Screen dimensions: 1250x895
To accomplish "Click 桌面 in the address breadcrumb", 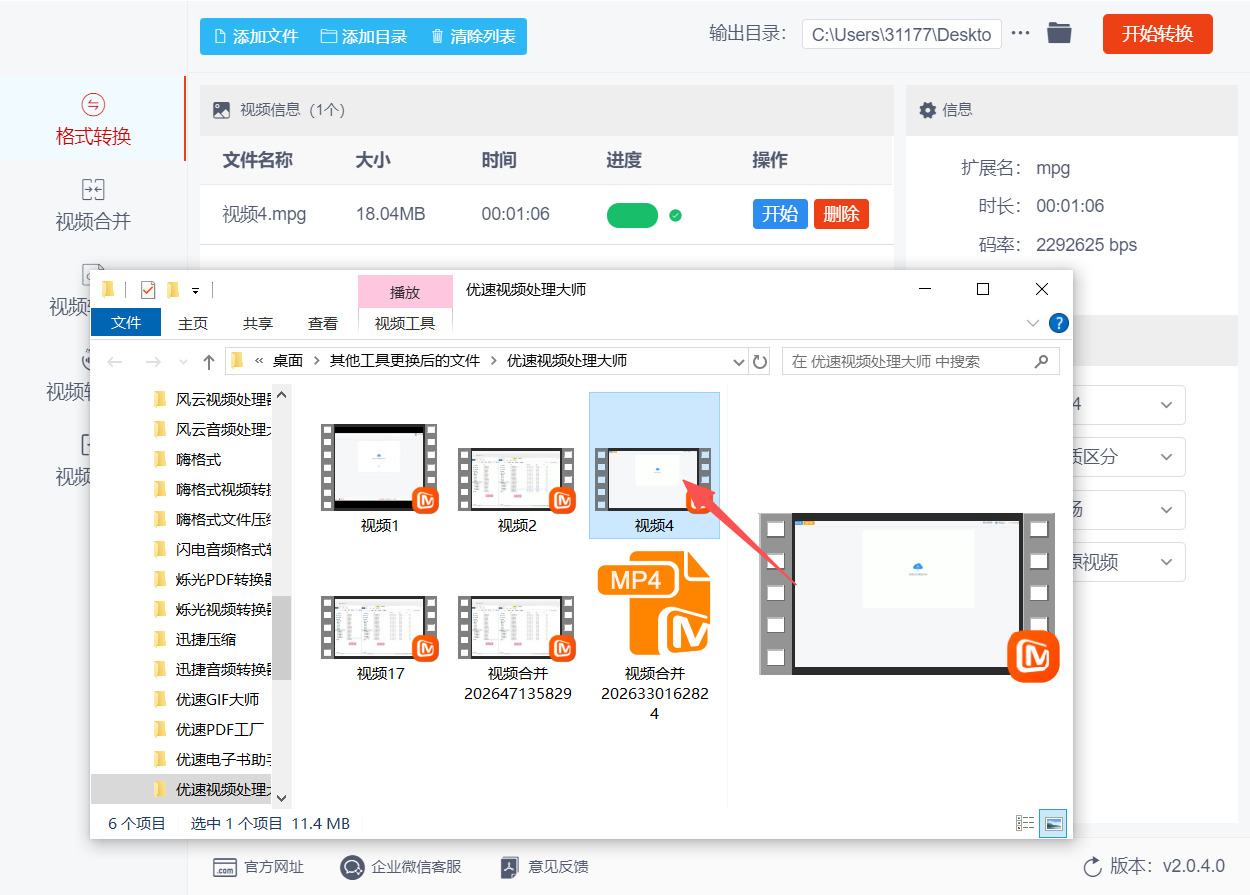I will click(x=288, y=361).
